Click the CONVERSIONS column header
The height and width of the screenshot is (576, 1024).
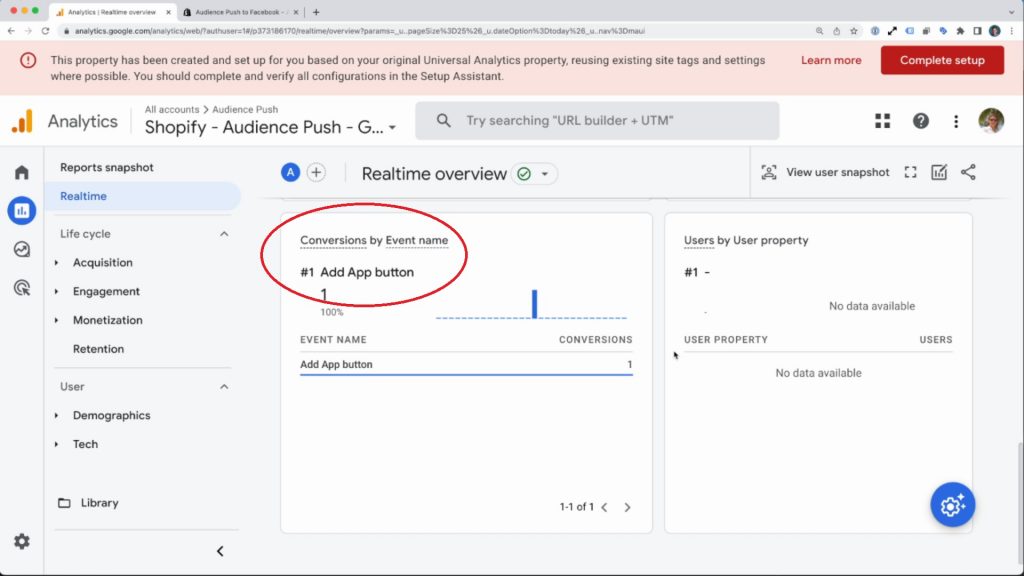[596, 340]
